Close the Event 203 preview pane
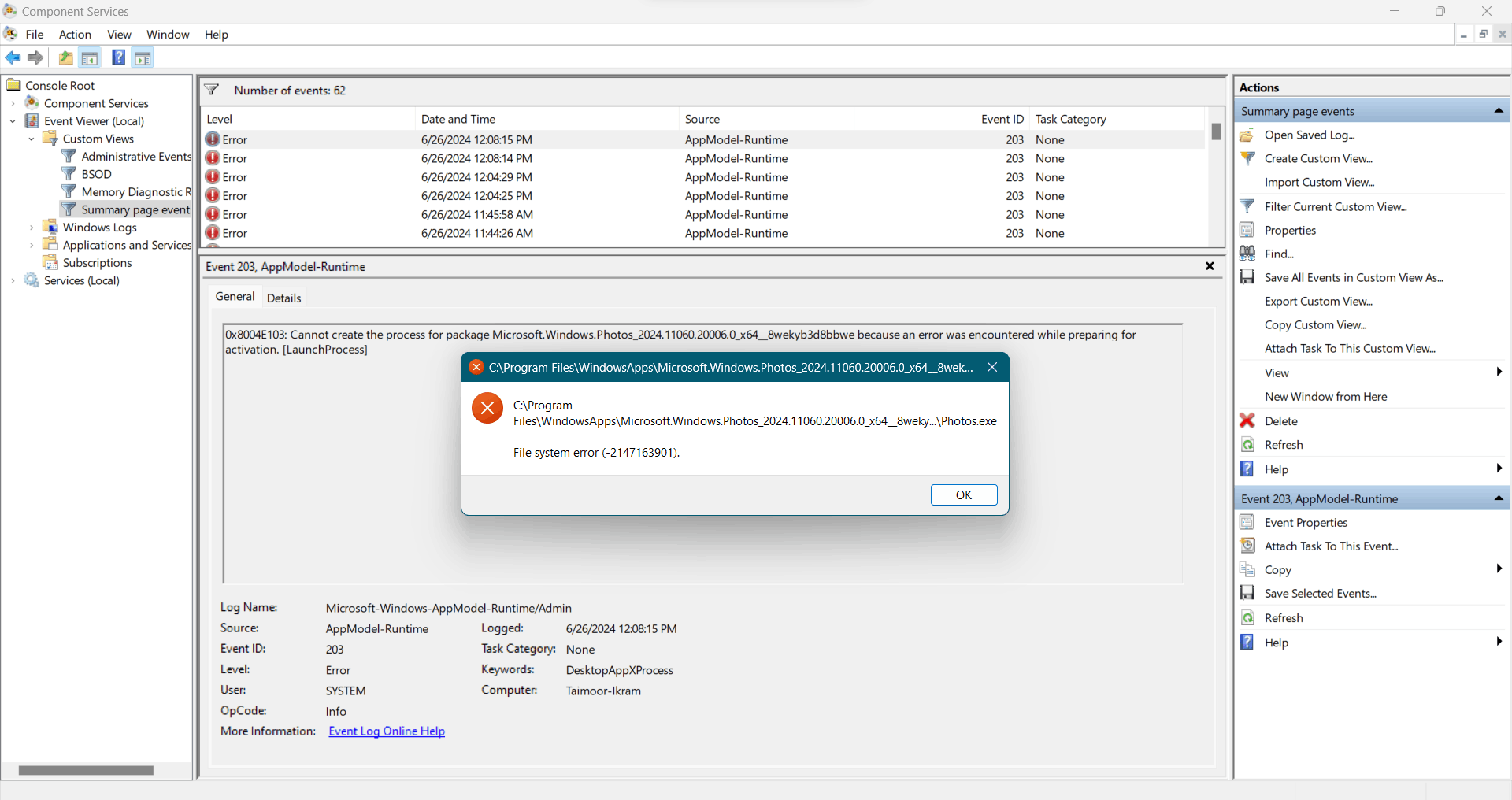The width and height of the screenshot is (1512, 800). [1210, 266]
